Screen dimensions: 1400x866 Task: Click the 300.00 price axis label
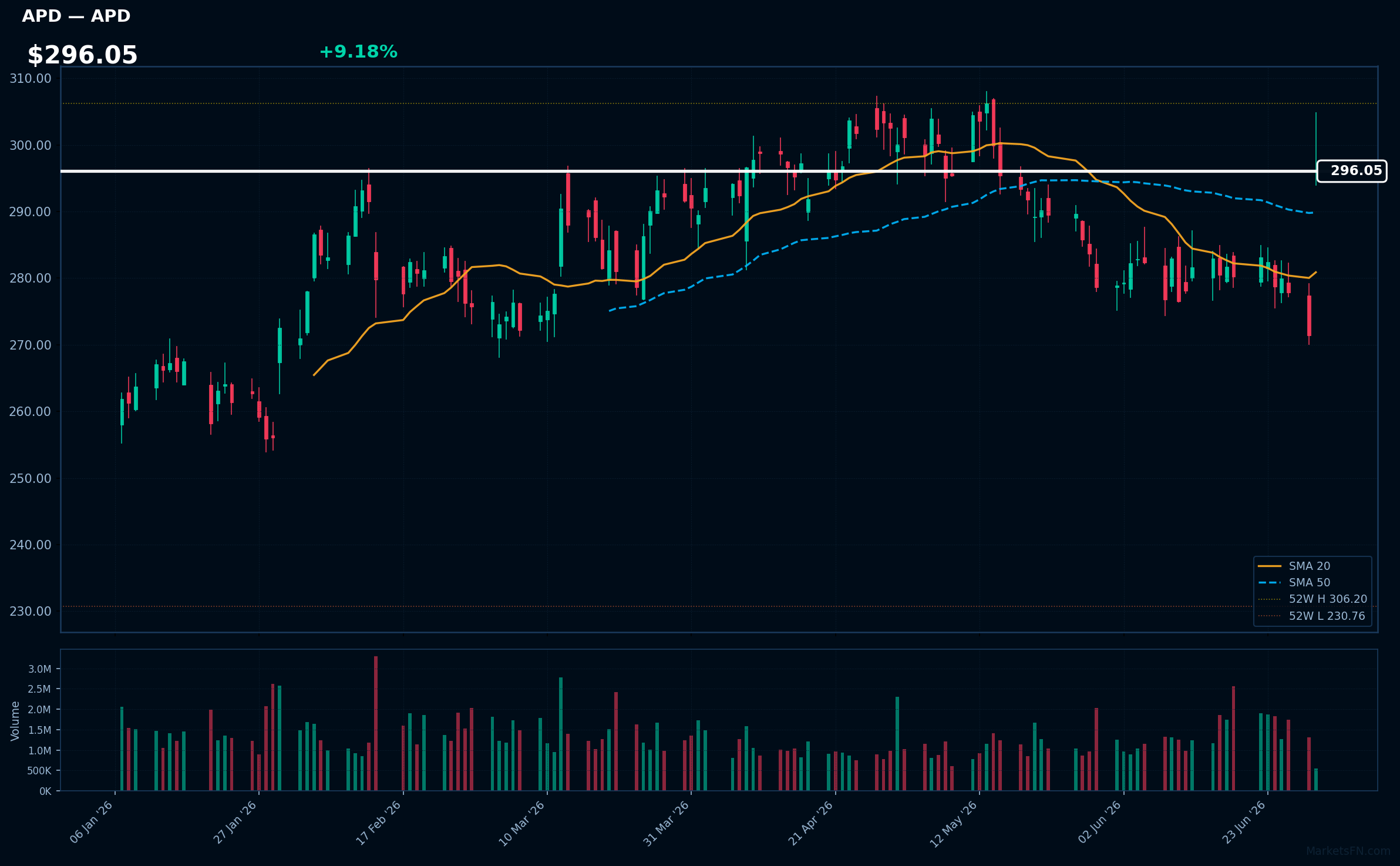[31, 145]
